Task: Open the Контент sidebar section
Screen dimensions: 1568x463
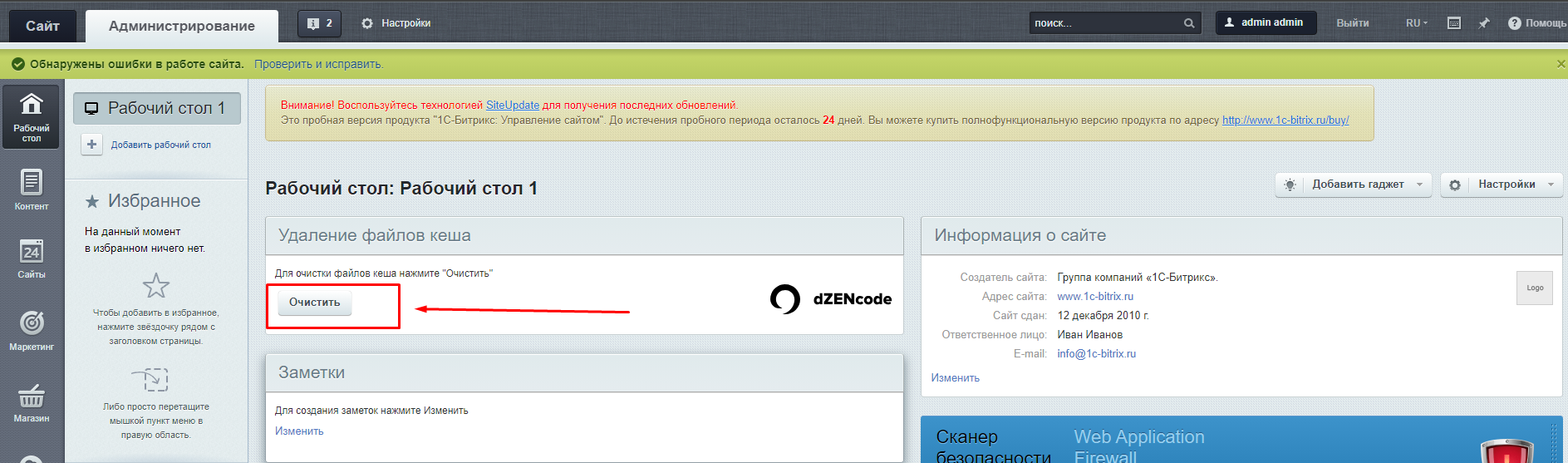Action: pos(32,190)
